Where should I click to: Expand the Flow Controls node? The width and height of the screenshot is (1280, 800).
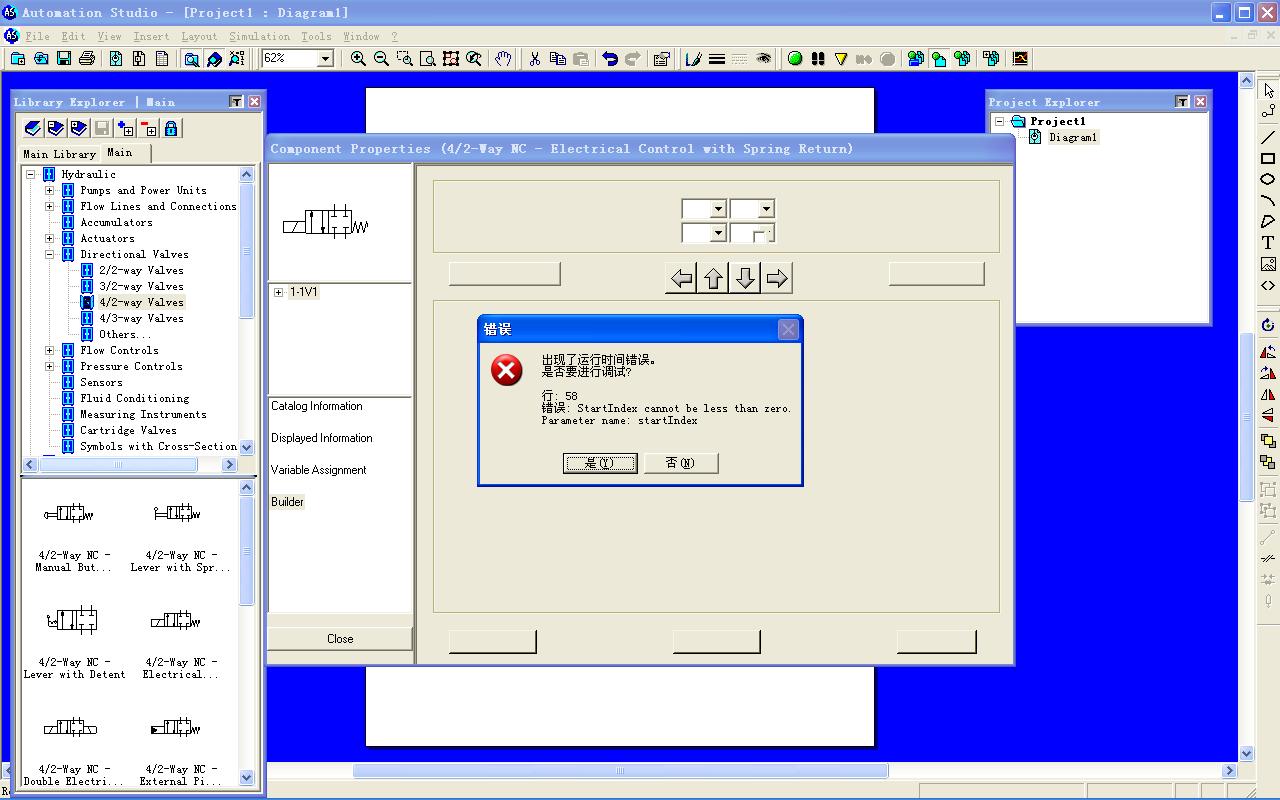click(x=49, y=350)
